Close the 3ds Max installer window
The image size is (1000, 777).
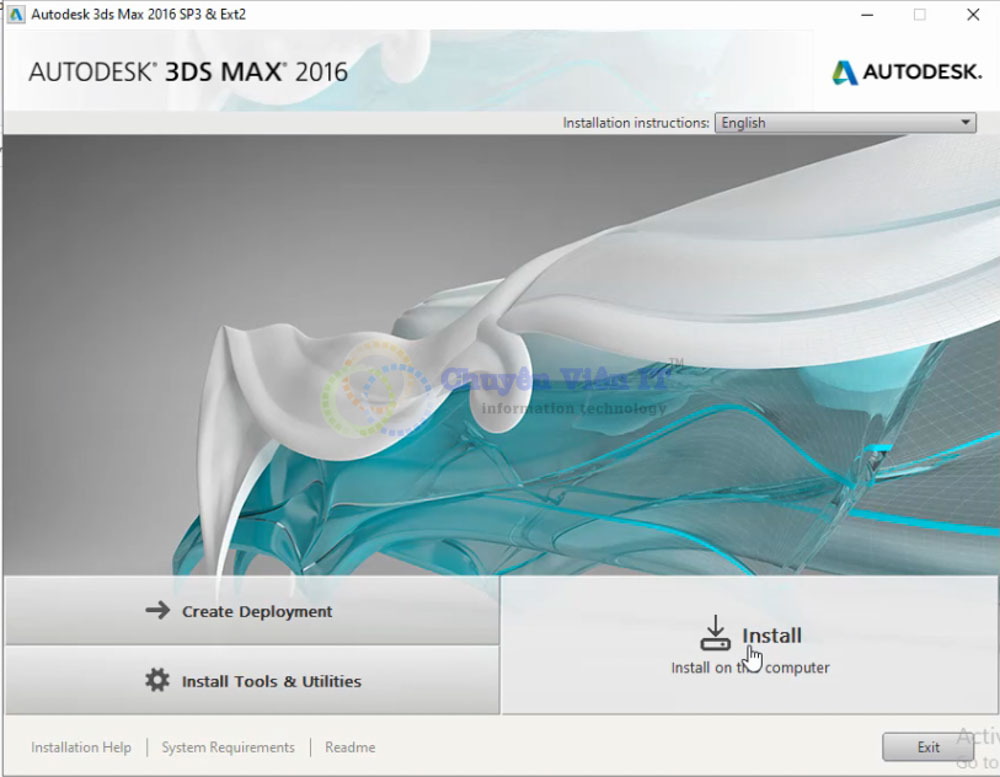pyautogui.click(x=973, y=15)
